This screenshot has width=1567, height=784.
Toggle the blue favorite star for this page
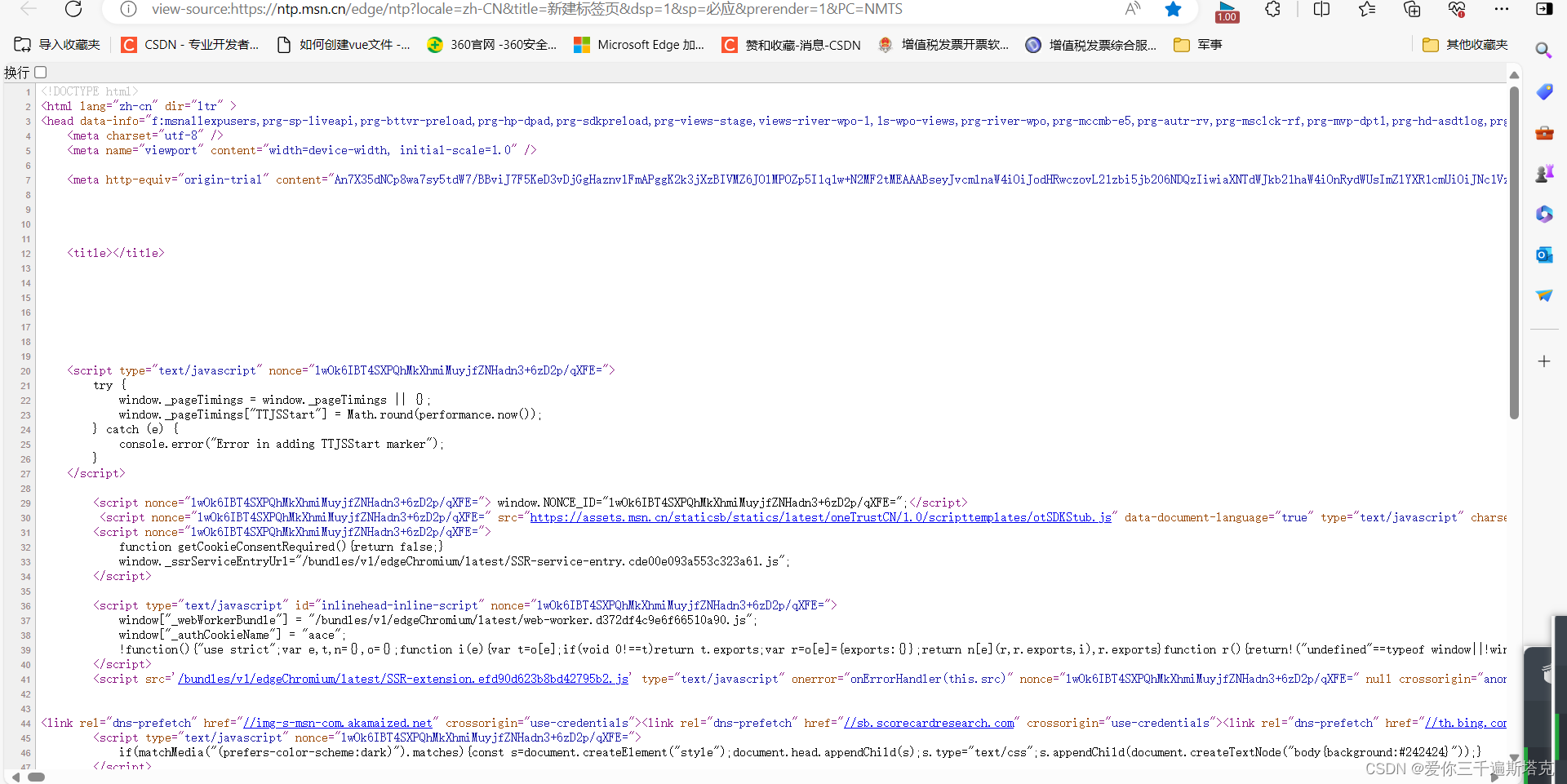pos(1173,9)
